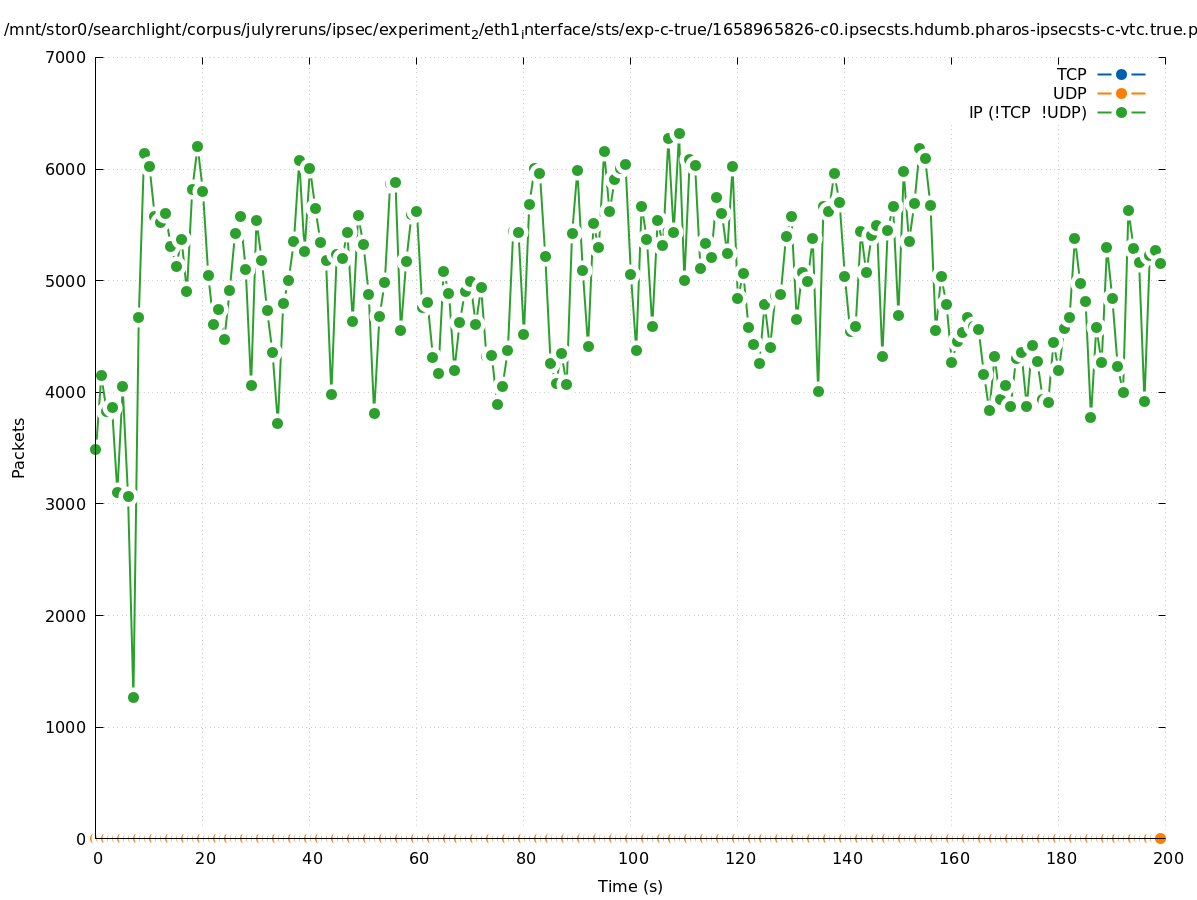The height and width of the screenshot is (900, 1197).
Task: Select the TCP legend label text
Action: 1071,74
